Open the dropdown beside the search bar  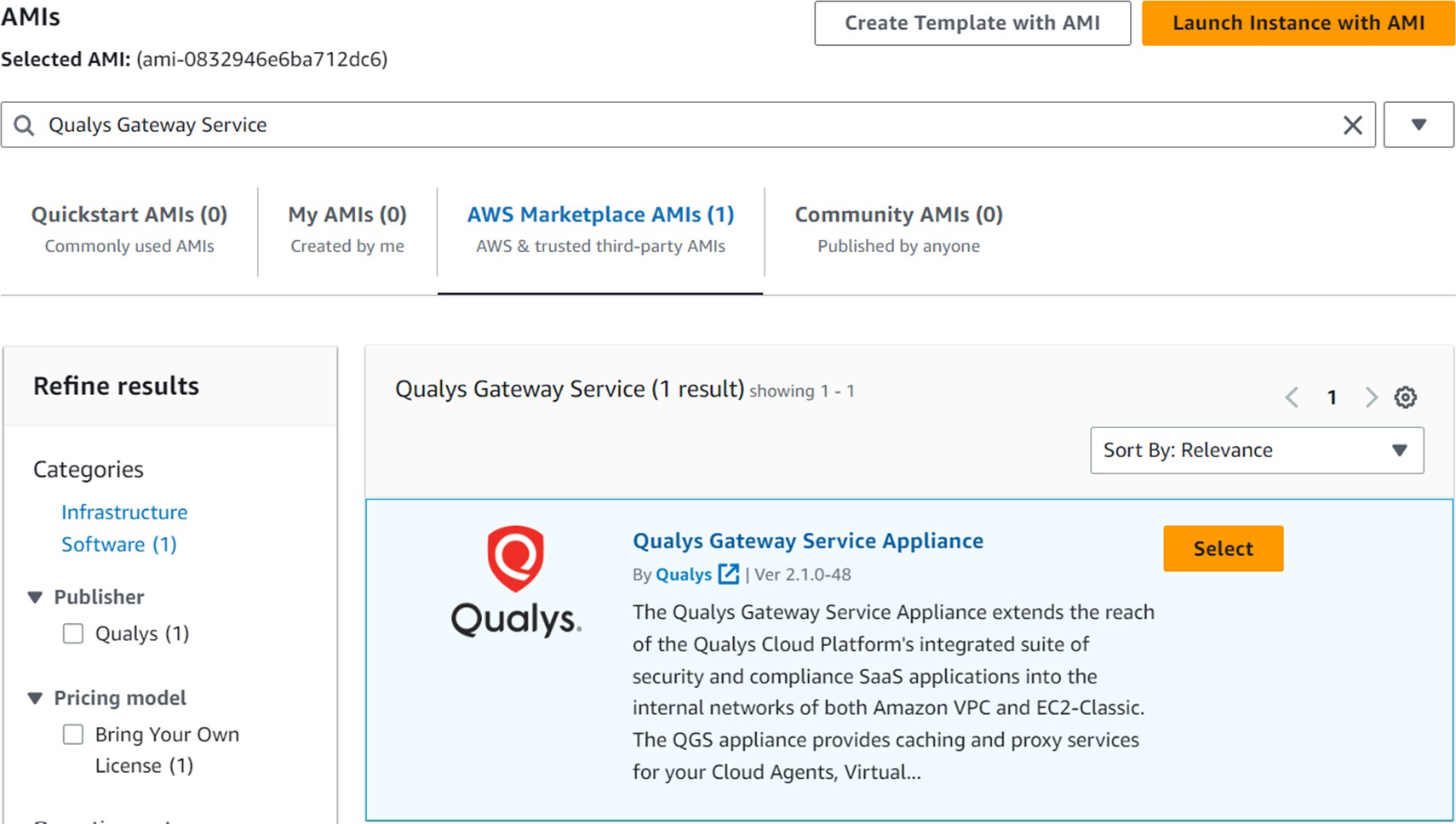coord(1419,125)
